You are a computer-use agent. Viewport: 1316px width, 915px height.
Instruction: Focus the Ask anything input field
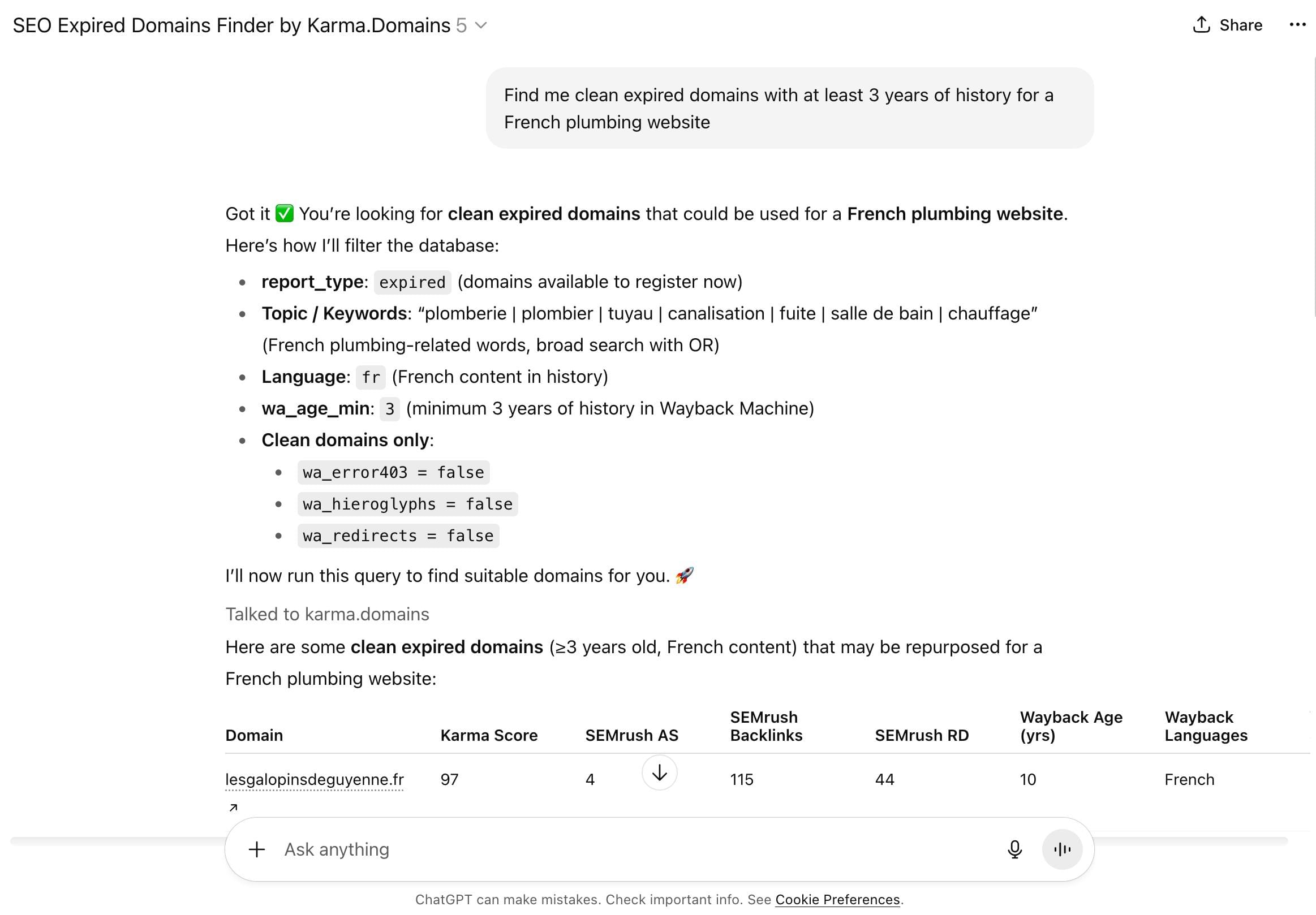click(630, 849)
